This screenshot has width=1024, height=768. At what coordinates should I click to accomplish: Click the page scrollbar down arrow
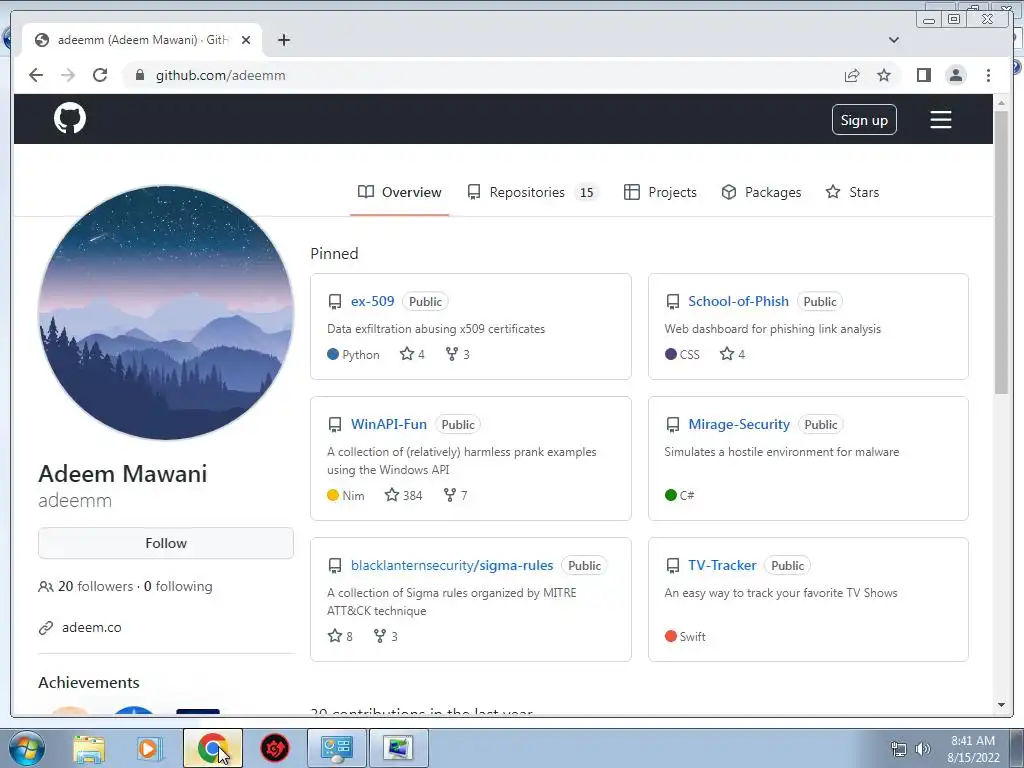(1001, 705)
